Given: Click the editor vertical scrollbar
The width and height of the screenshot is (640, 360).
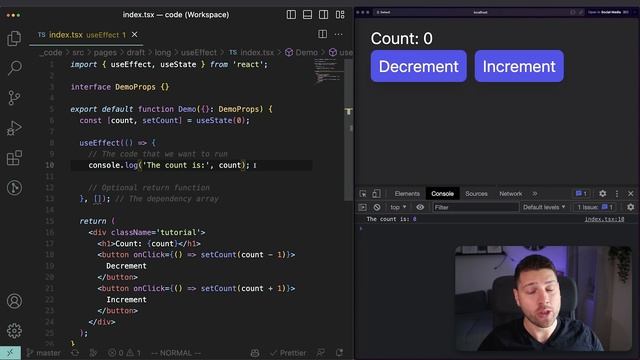Looking at the screenshot, I should 349,130.
